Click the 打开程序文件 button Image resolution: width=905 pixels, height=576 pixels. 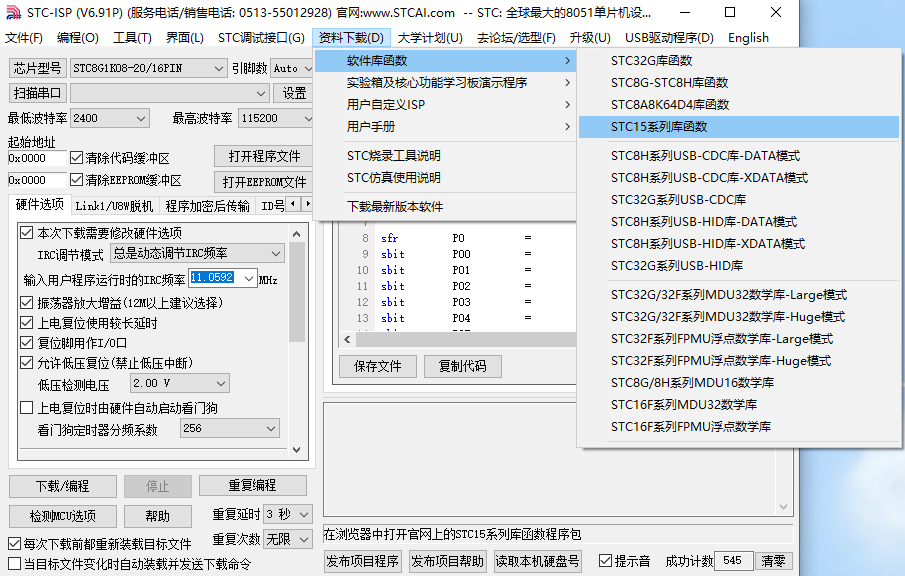263,156
